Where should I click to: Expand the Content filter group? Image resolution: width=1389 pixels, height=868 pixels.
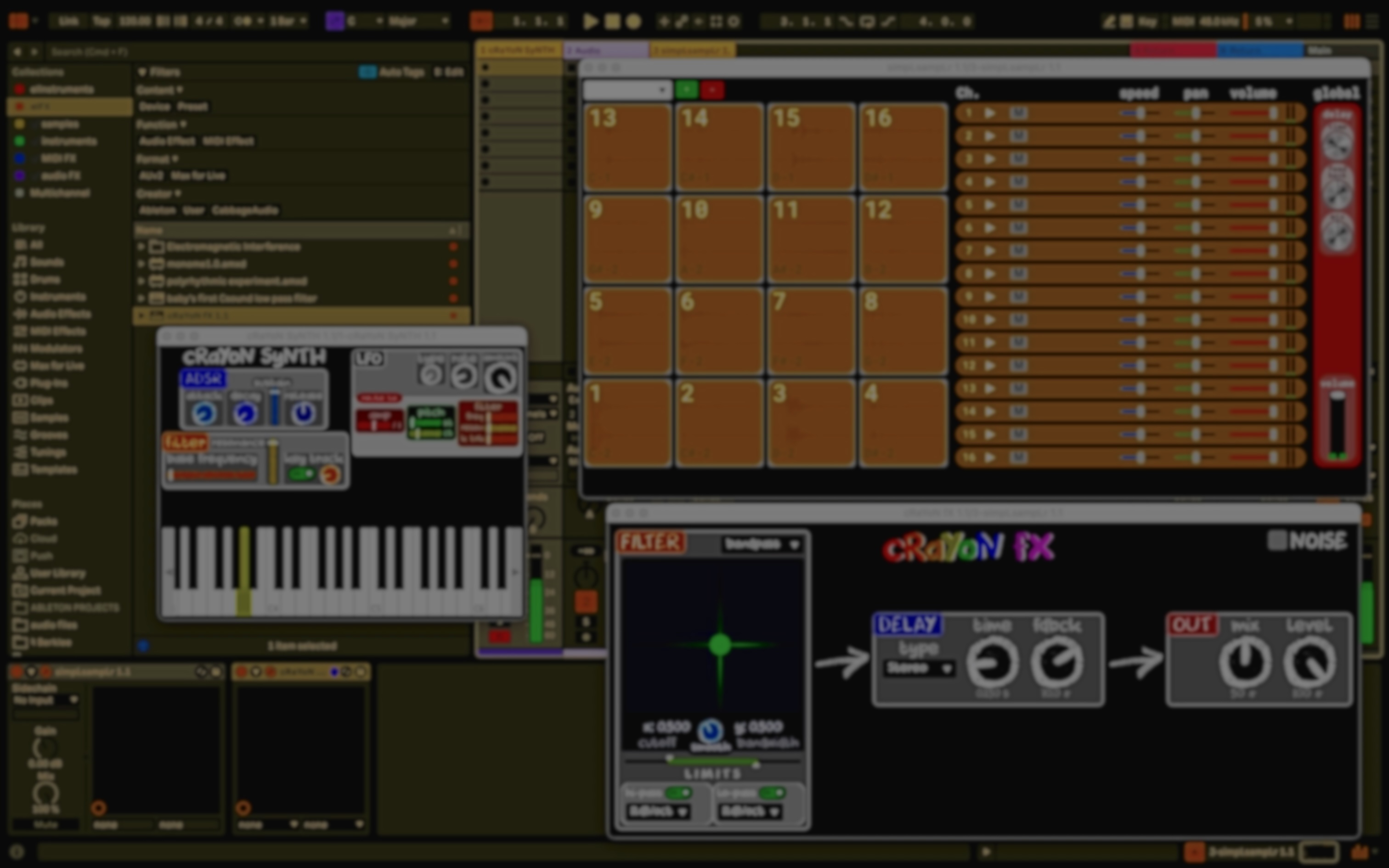[x=159, y=90]
